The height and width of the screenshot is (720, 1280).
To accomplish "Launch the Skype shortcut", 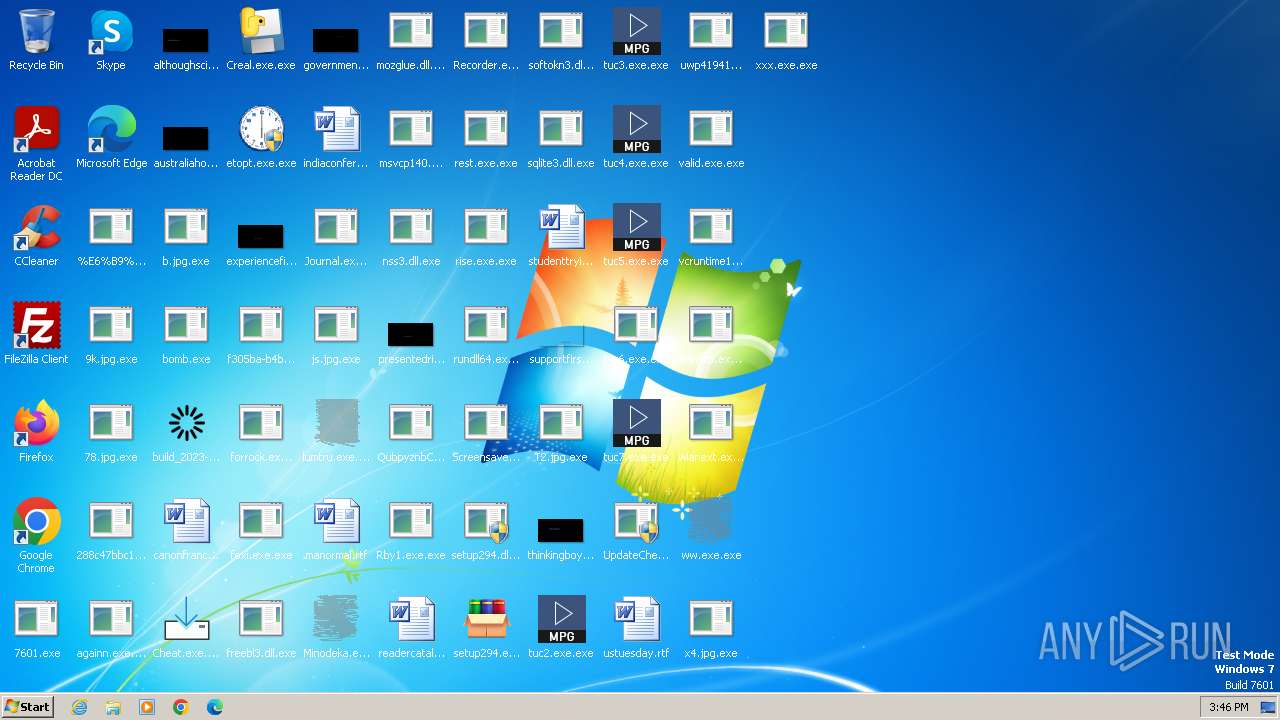I will [x=111, y=32].
